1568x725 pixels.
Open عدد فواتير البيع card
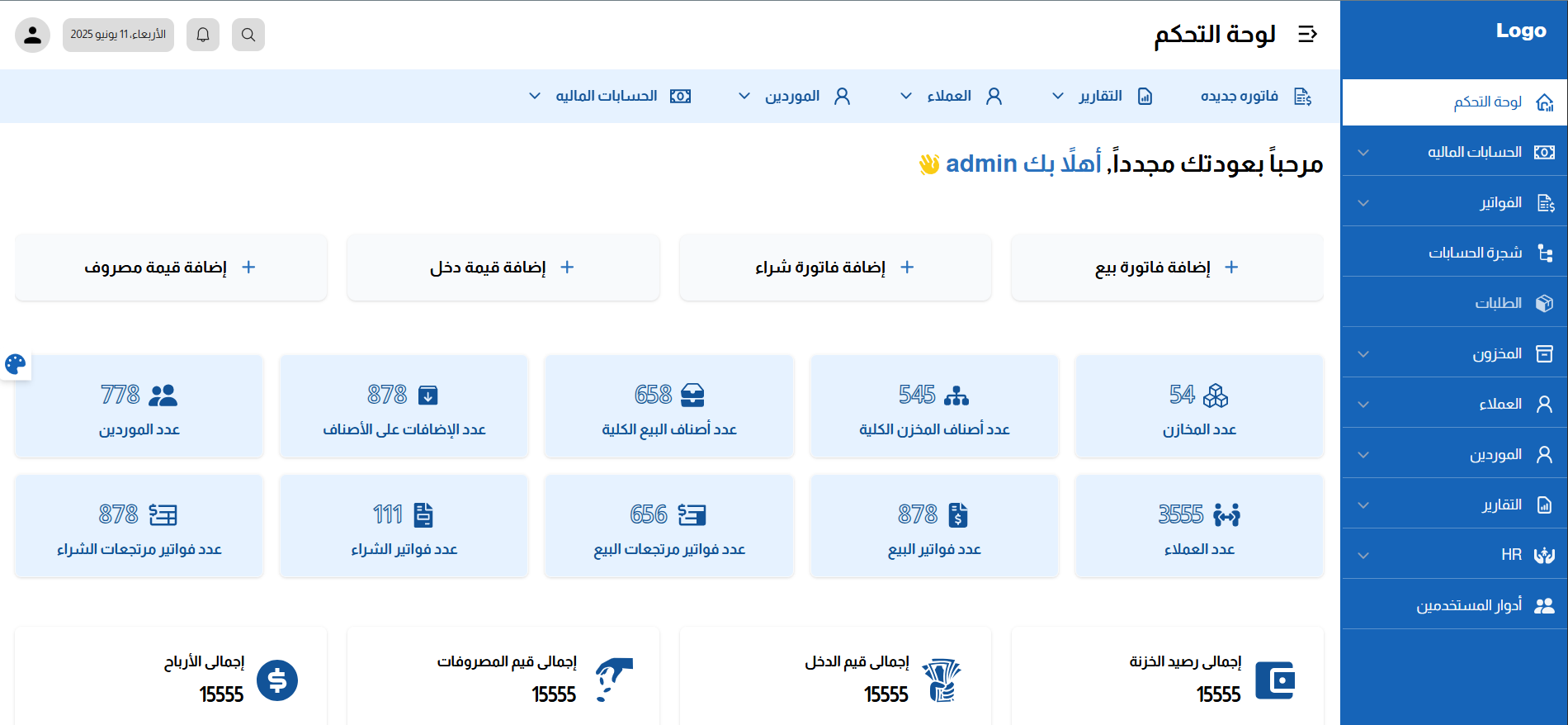coord(934,527)
